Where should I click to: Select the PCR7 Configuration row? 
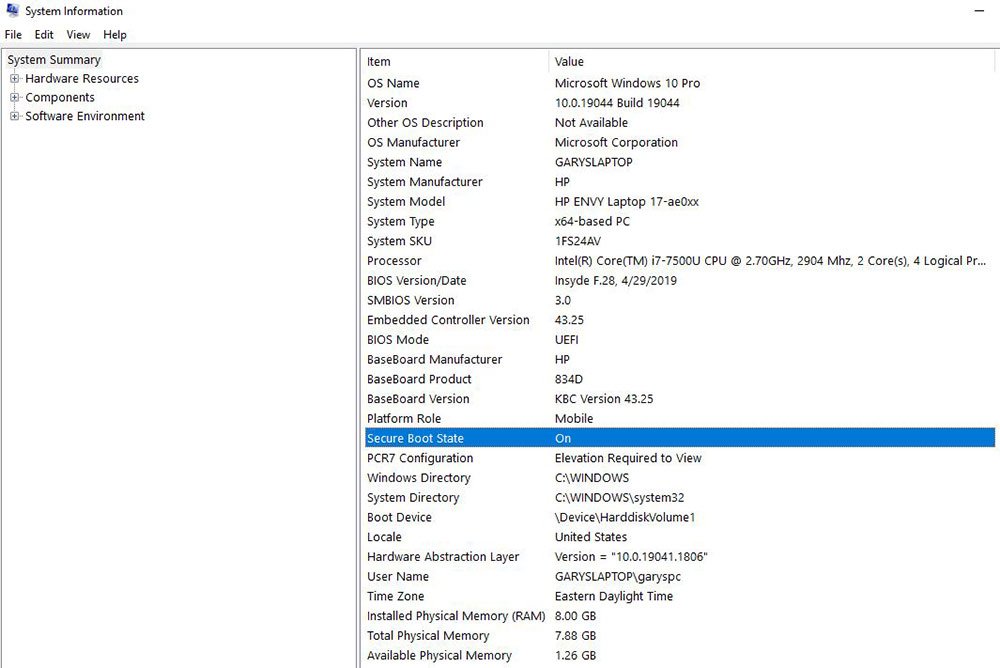pos(420,459)
